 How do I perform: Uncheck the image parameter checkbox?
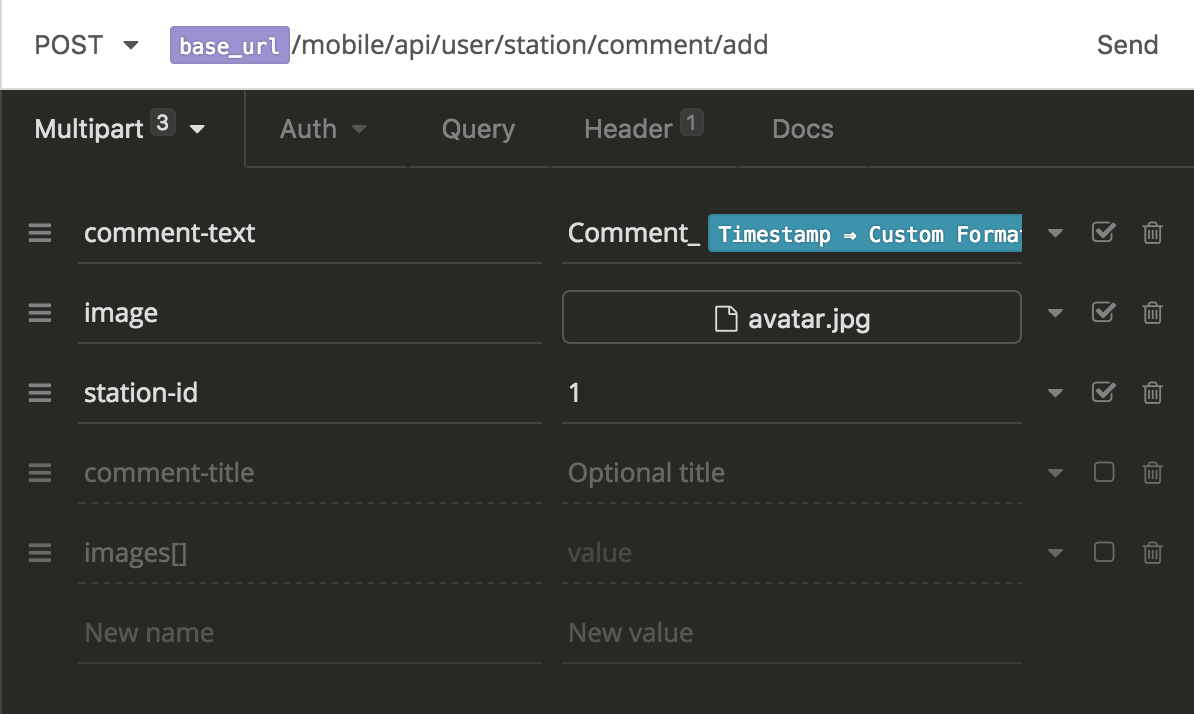pos(1103,312)
